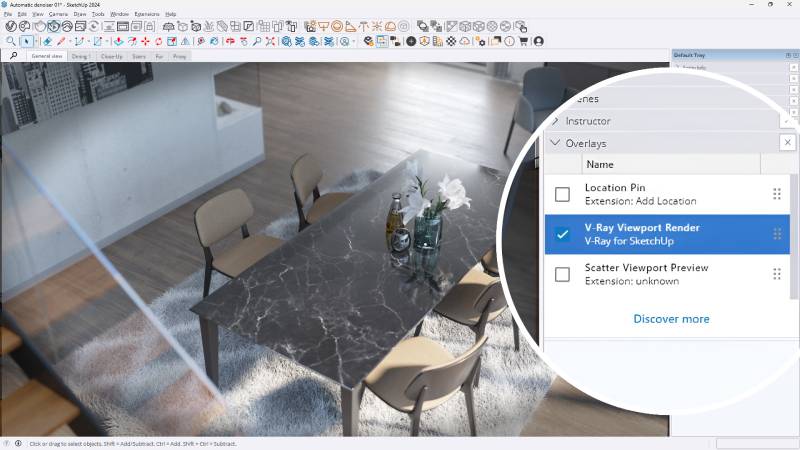Image resolution: width=800 pixels, height=450 pixels.
Task: Click the search magnifier beside scene tabs
Action: tap(14, 57)
